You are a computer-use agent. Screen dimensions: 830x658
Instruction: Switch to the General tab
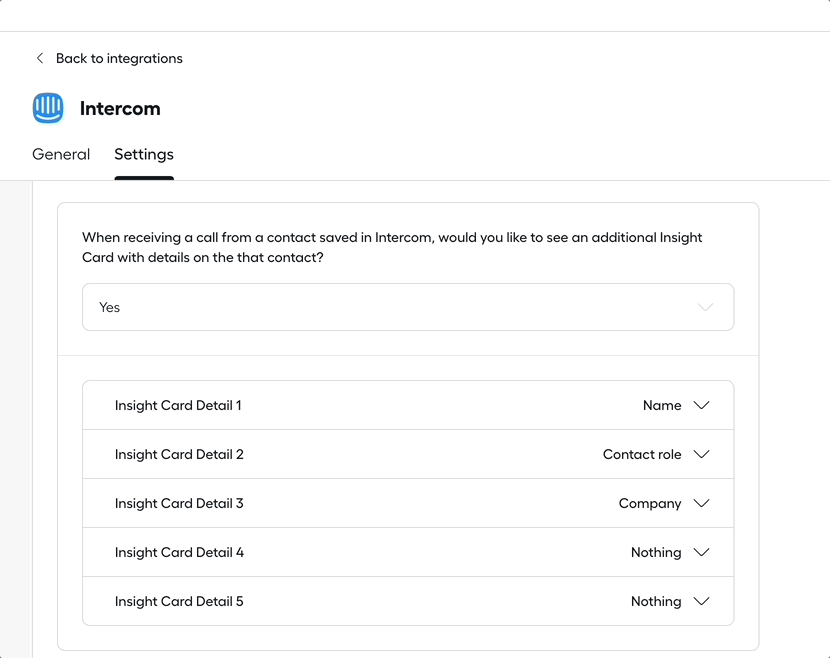[x=61, y=154]
